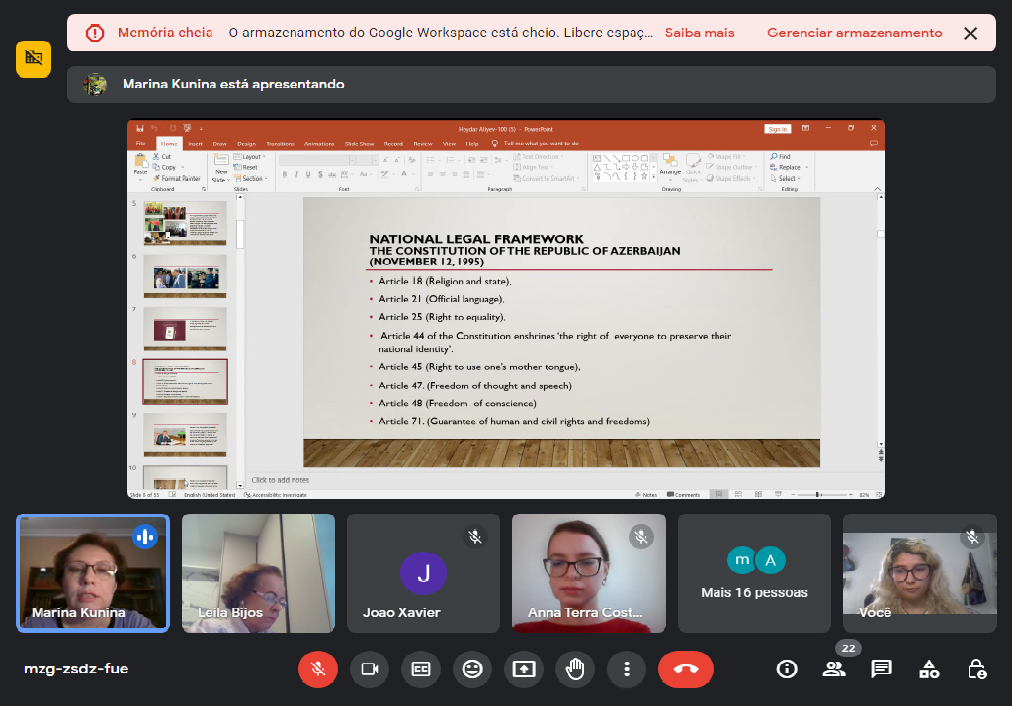Toggle the camera button
Viewport: 1020px width, 706px height.
click(369, 669)
